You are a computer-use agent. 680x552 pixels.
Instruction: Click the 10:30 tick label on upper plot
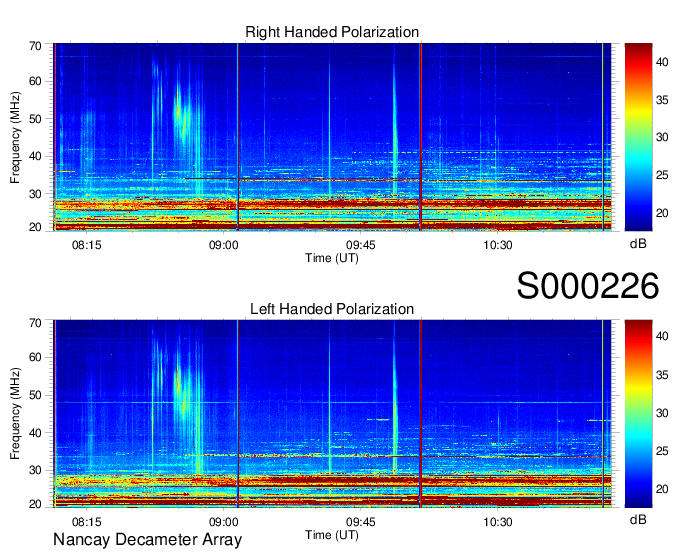coord(498,245)
